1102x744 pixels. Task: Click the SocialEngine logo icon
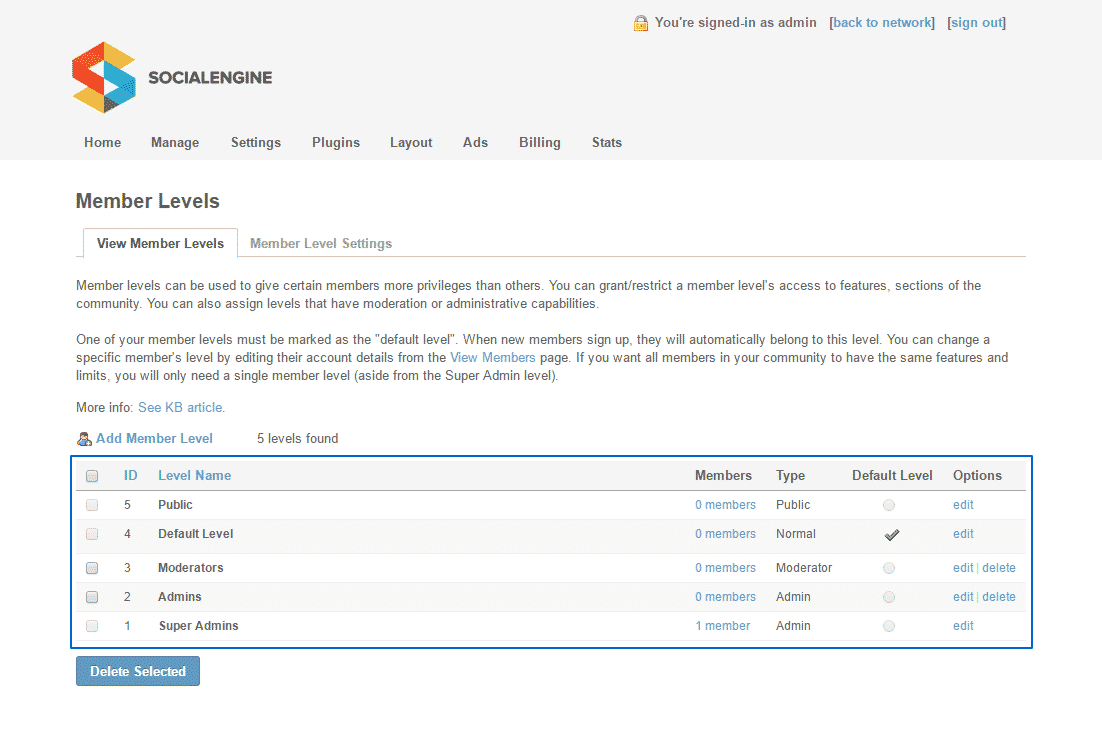click(x=103, y=78)
